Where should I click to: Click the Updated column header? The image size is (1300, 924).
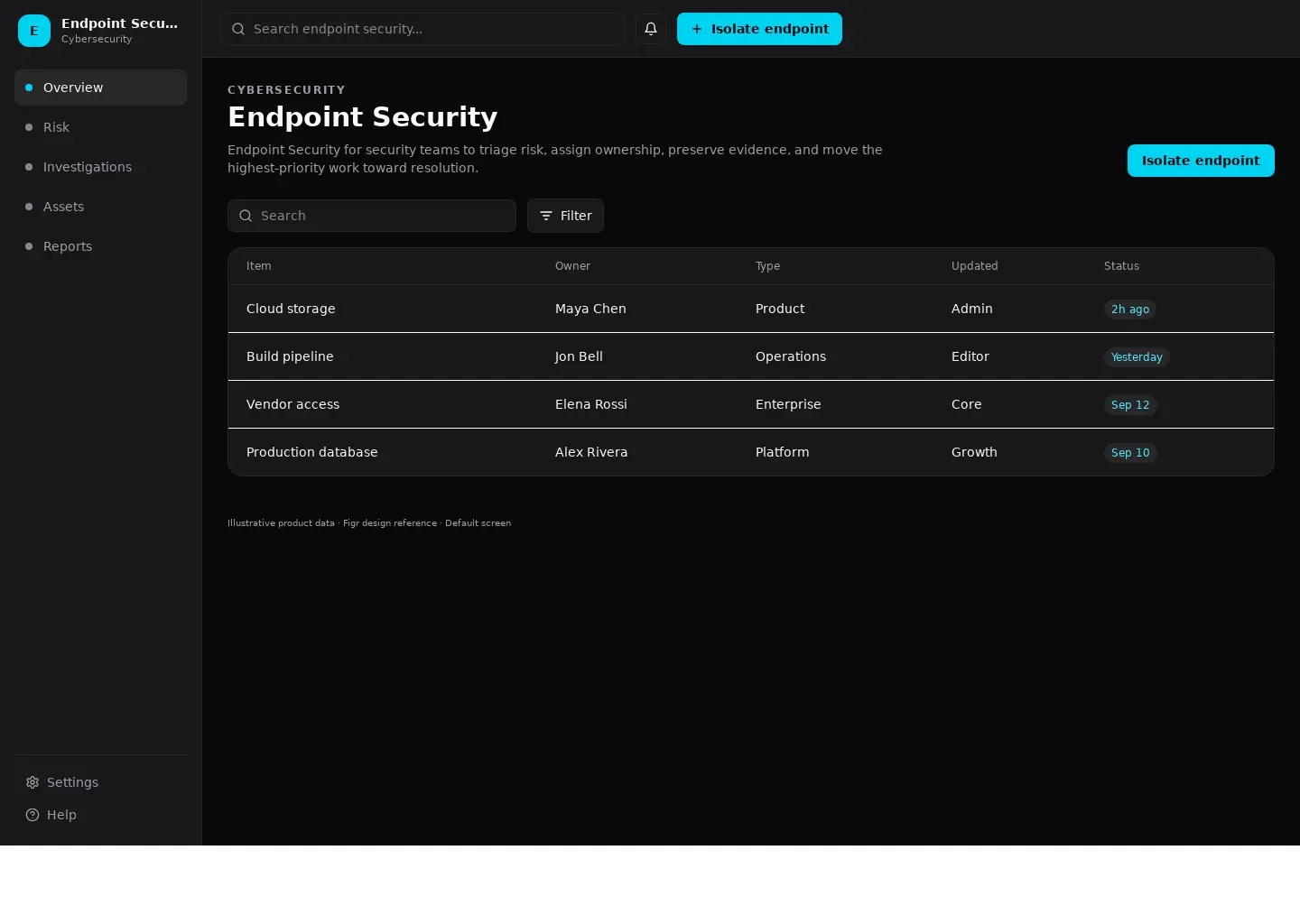[975, 266]
